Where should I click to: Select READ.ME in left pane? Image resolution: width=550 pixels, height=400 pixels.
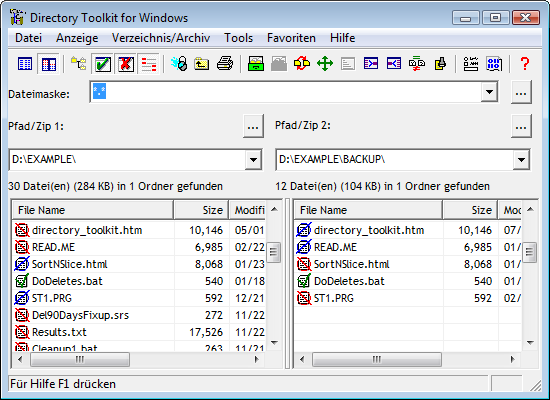[53, 247]
